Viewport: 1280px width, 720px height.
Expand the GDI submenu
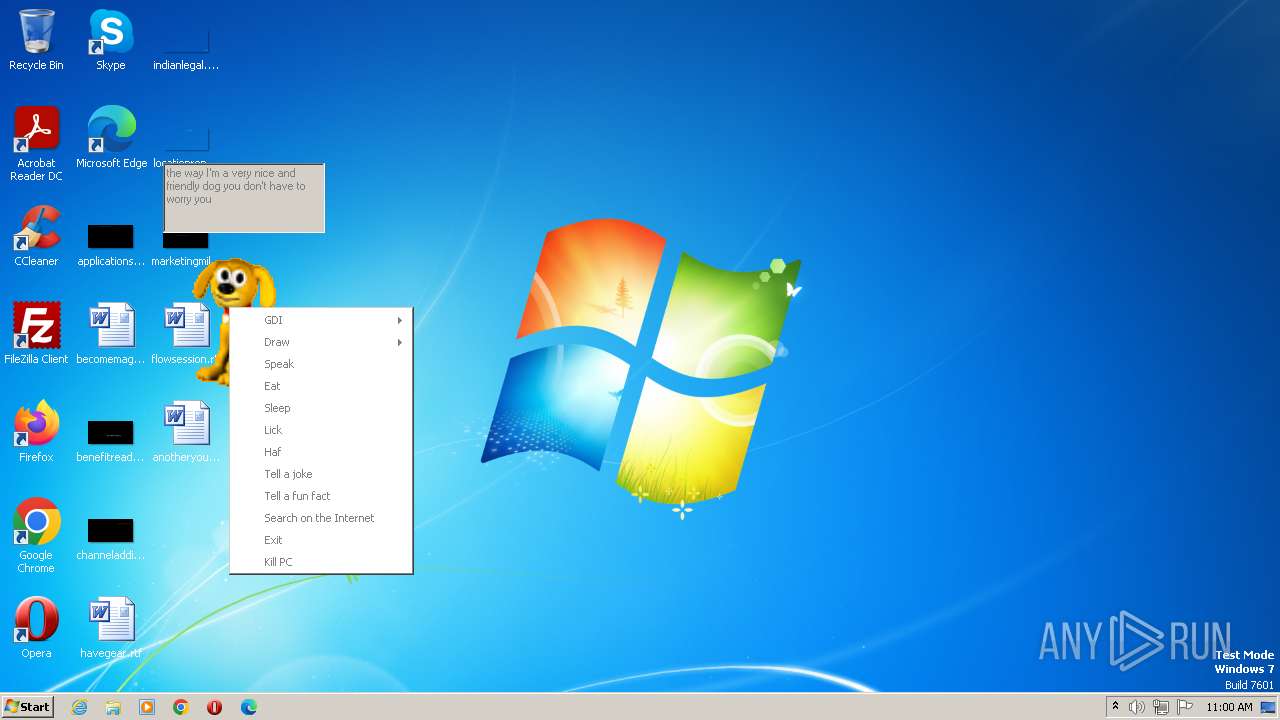[321, 320]
